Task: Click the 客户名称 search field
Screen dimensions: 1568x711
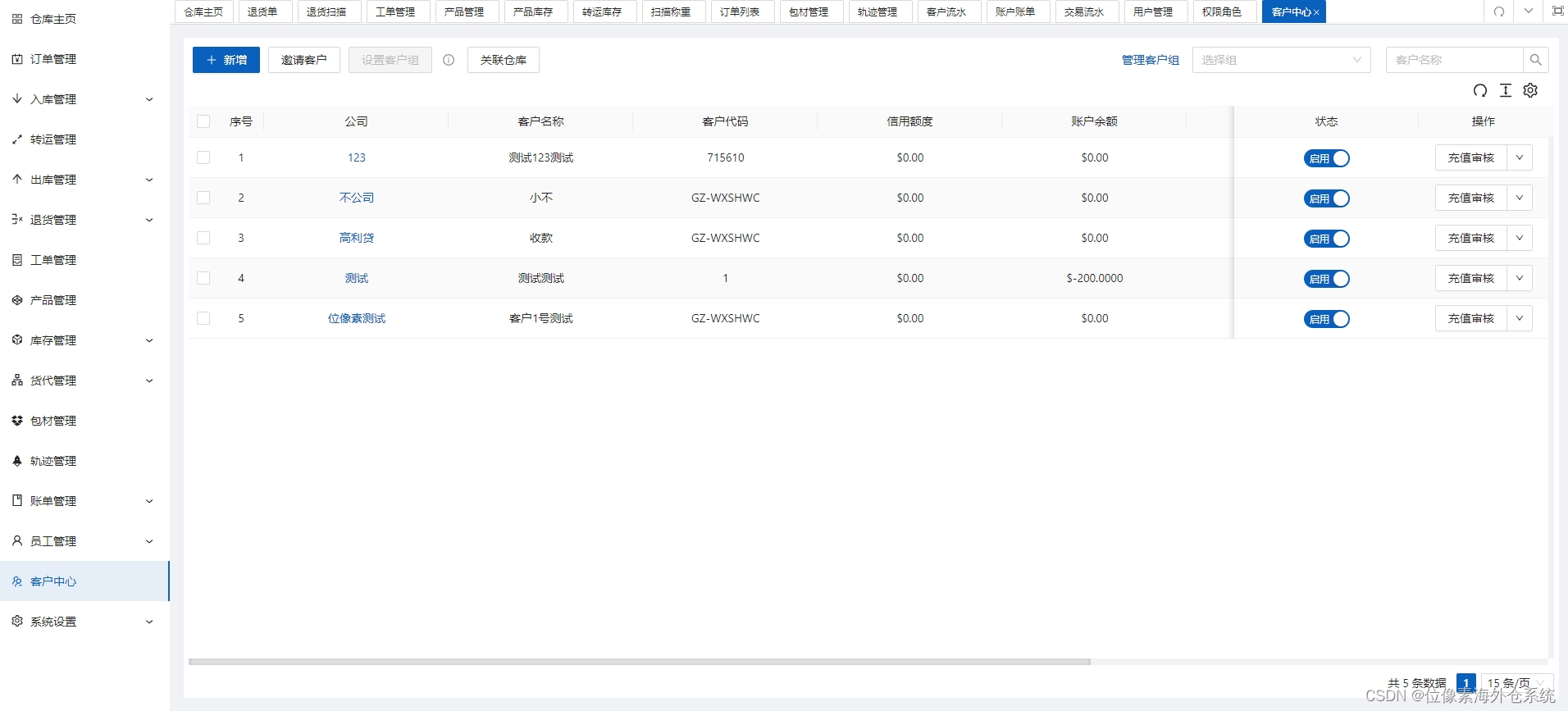Action: click(x=1455, y=60)
